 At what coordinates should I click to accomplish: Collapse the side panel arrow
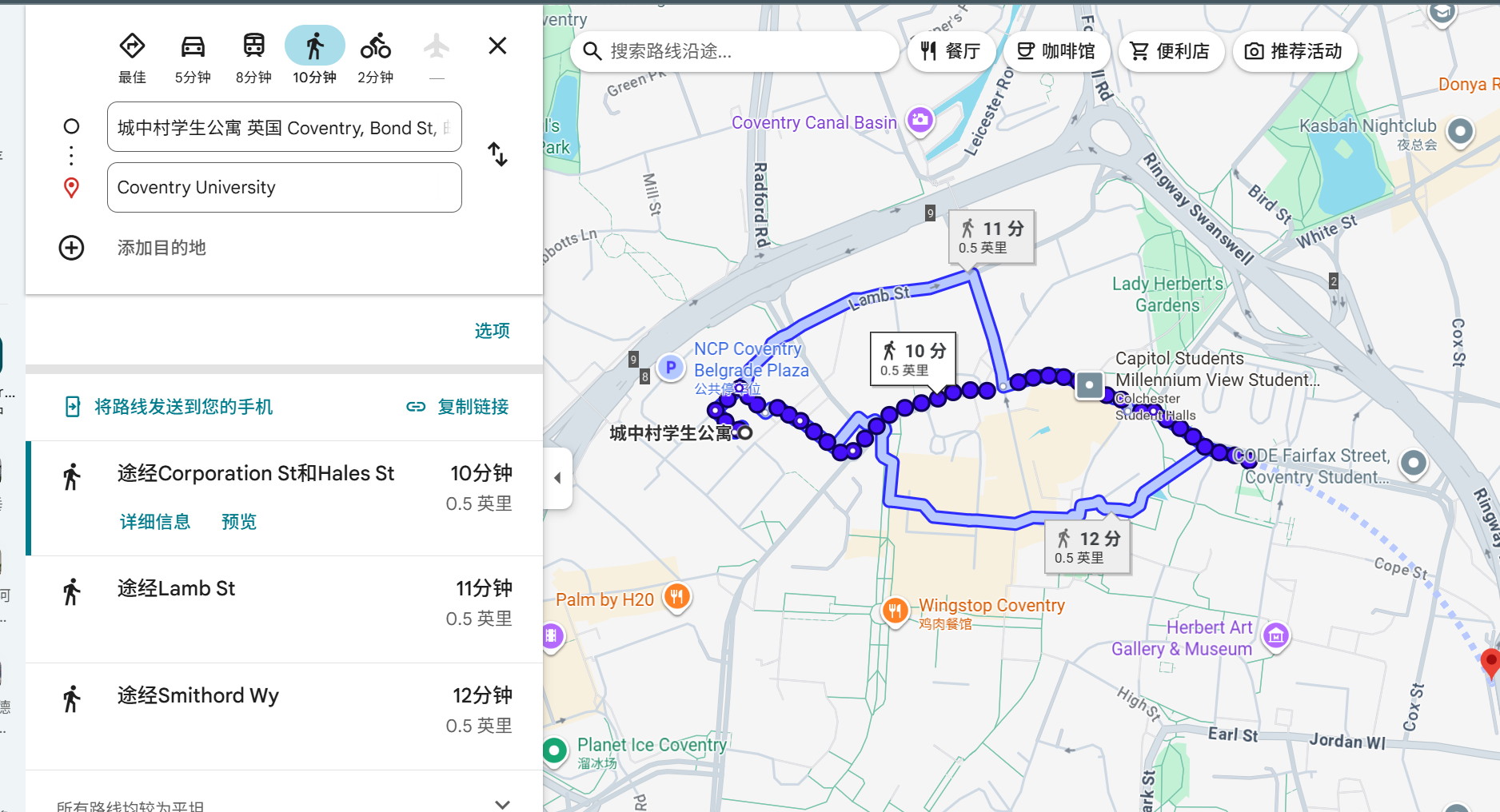(557, 478)
